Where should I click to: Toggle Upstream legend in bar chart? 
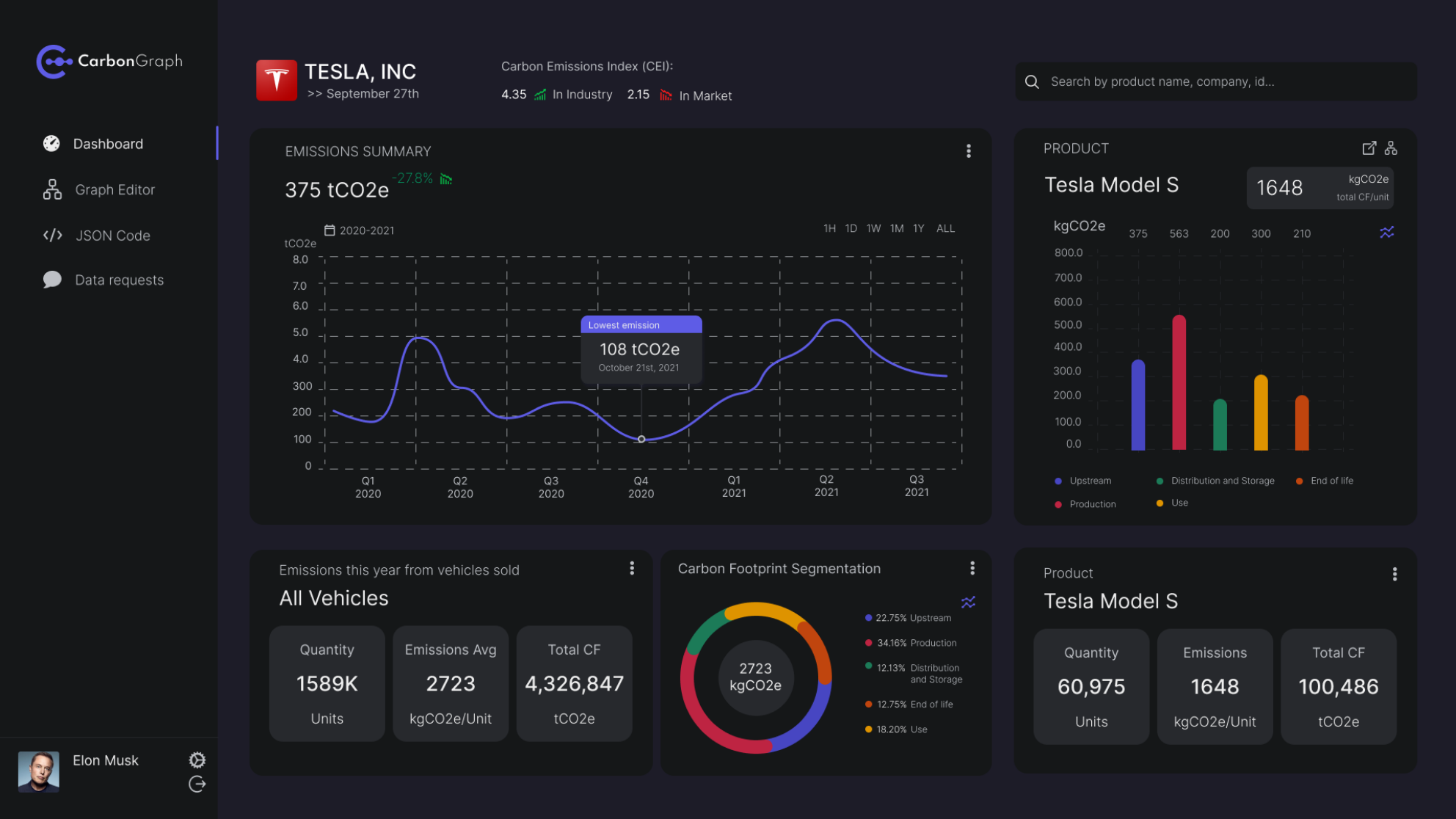point(1083,481)
